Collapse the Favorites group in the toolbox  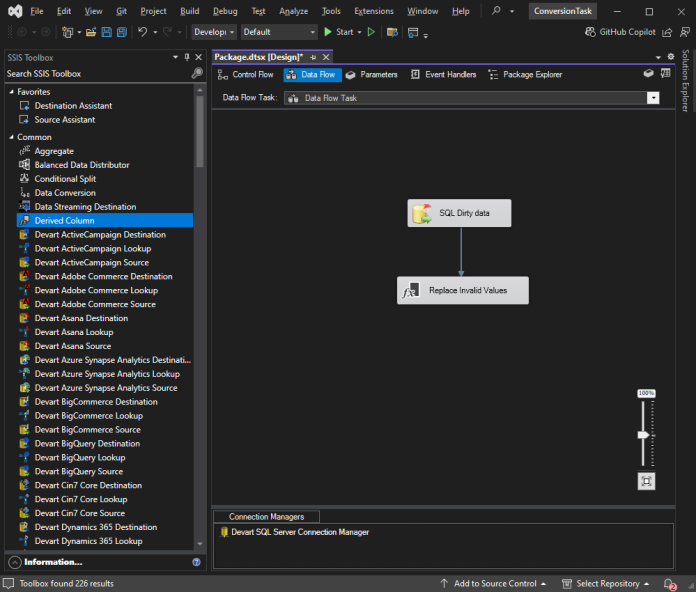pos(11,91)
